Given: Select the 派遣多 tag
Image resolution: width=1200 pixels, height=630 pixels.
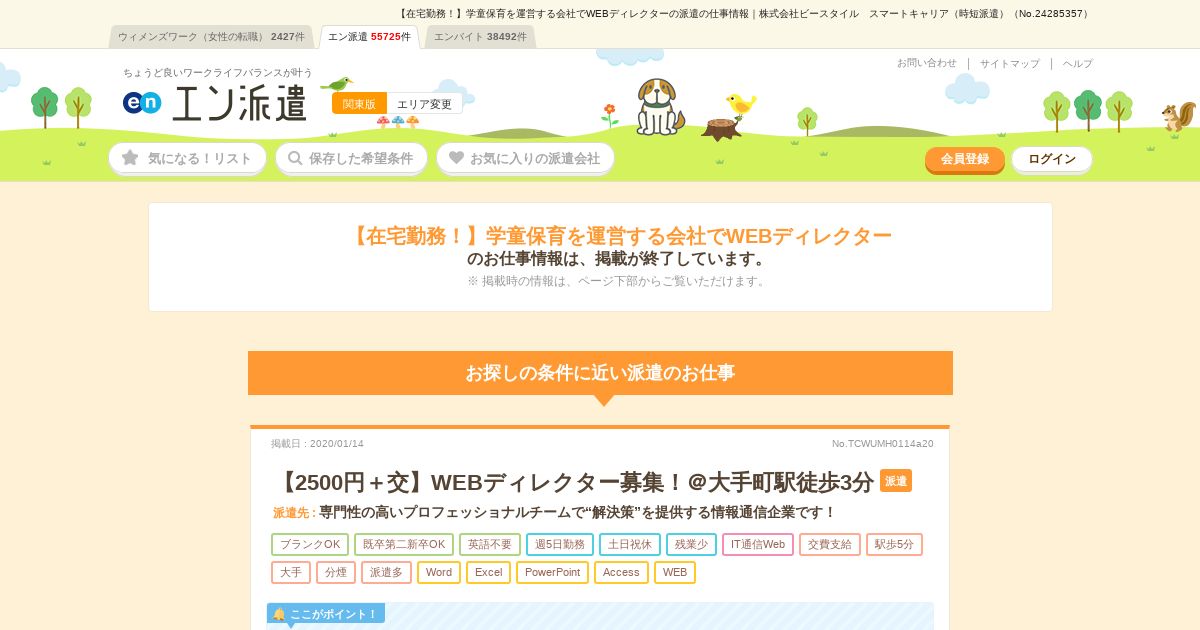Looking at the screenshot, I should pyautogui.click(x=386, y=573).
